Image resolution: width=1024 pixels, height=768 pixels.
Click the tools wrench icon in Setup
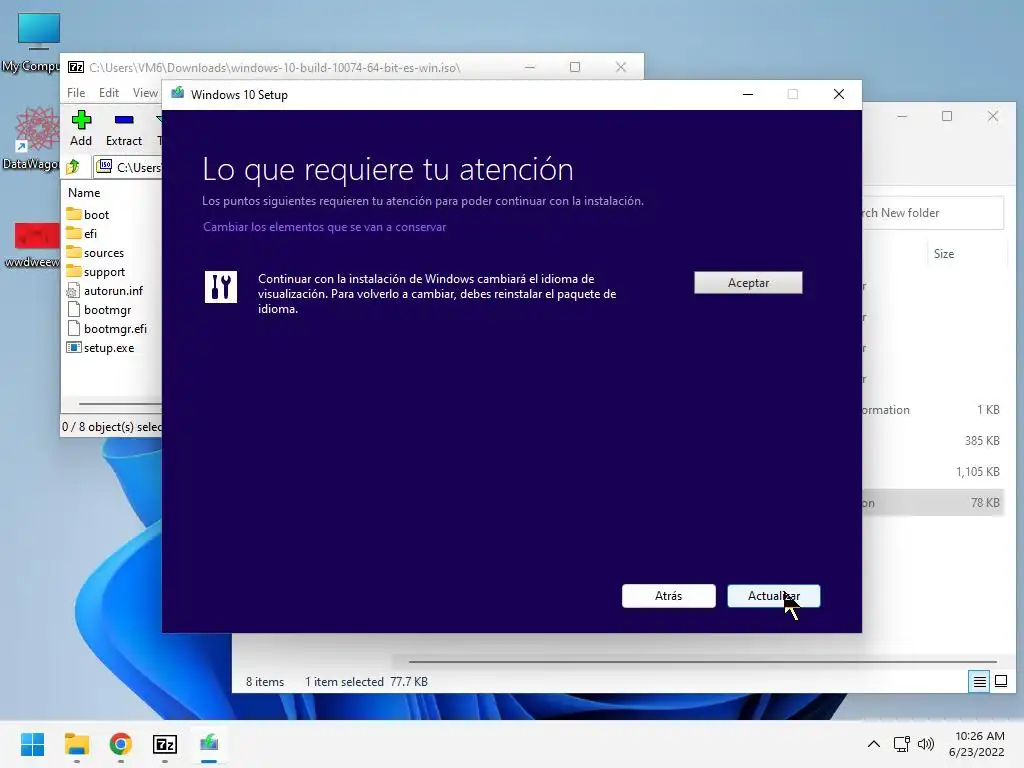(221, 287)
